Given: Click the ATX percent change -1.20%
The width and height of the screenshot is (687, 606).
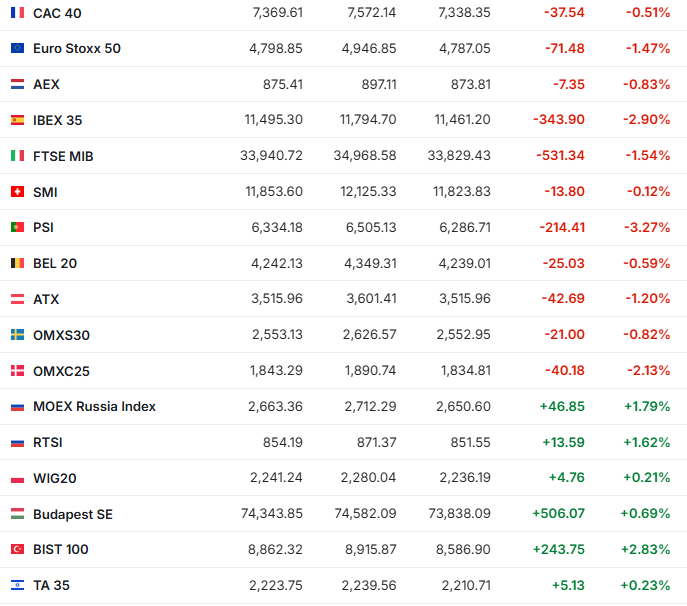Looking at the screenshot, I should (646, 299).
